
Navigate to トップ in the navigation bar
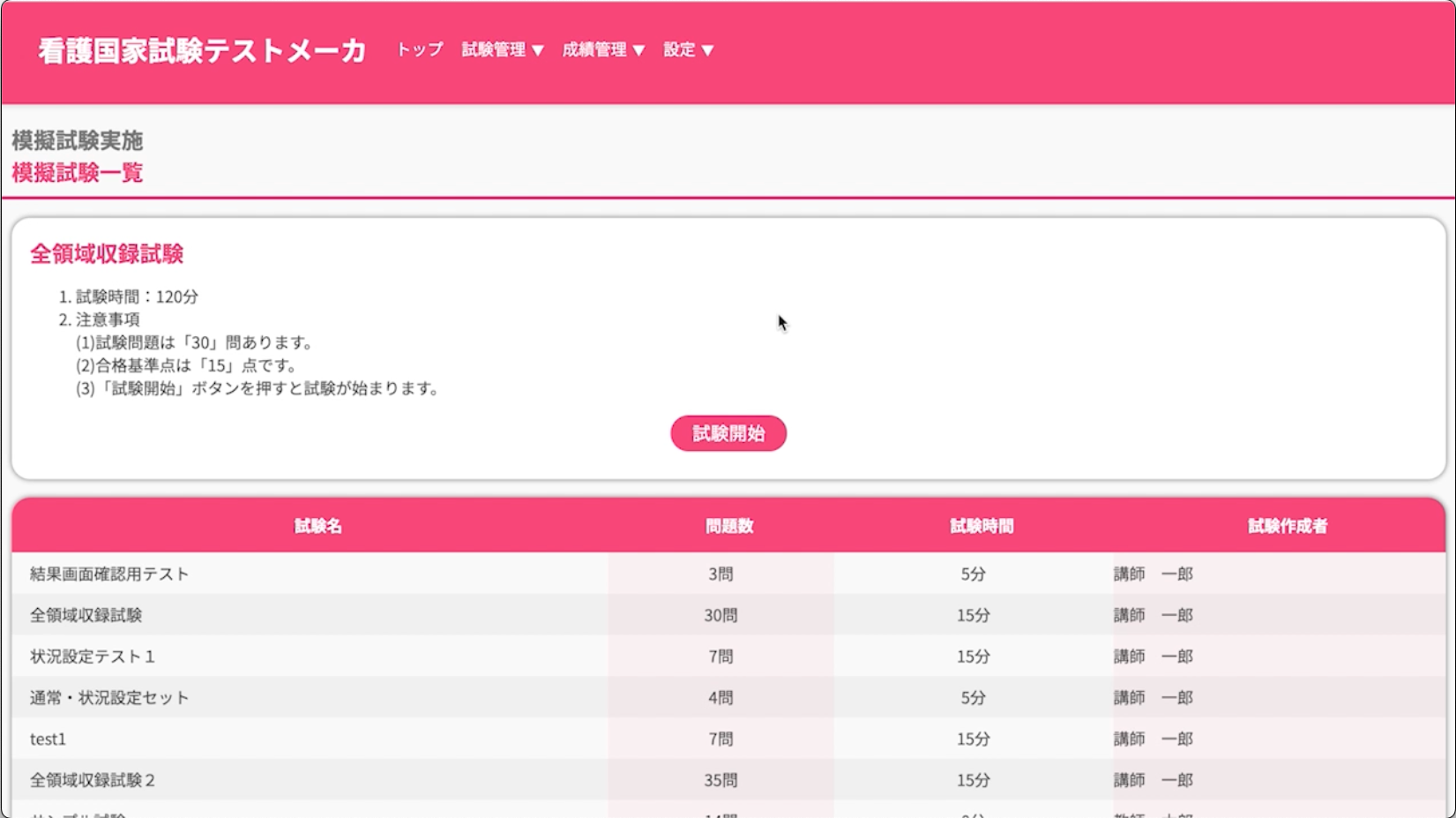click(x=419, y=51)
